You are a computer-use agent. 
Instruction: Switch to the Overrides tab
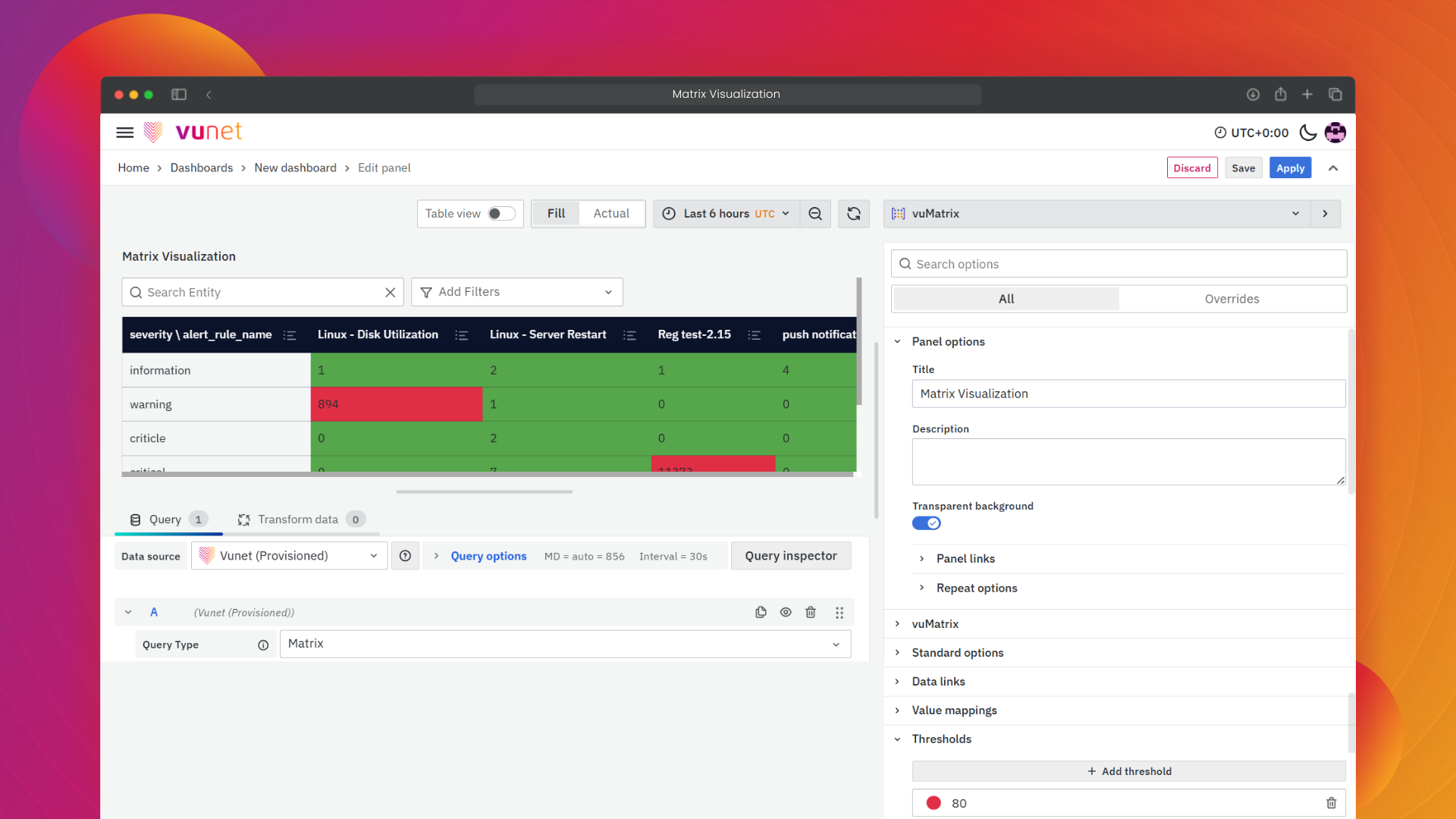click(1232, 299)
